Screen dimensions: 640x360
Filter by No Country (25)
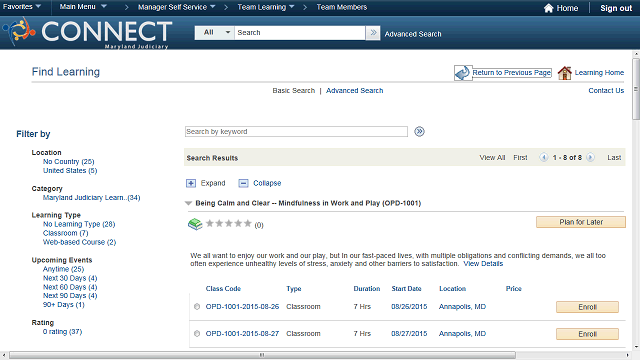[69, 162]
